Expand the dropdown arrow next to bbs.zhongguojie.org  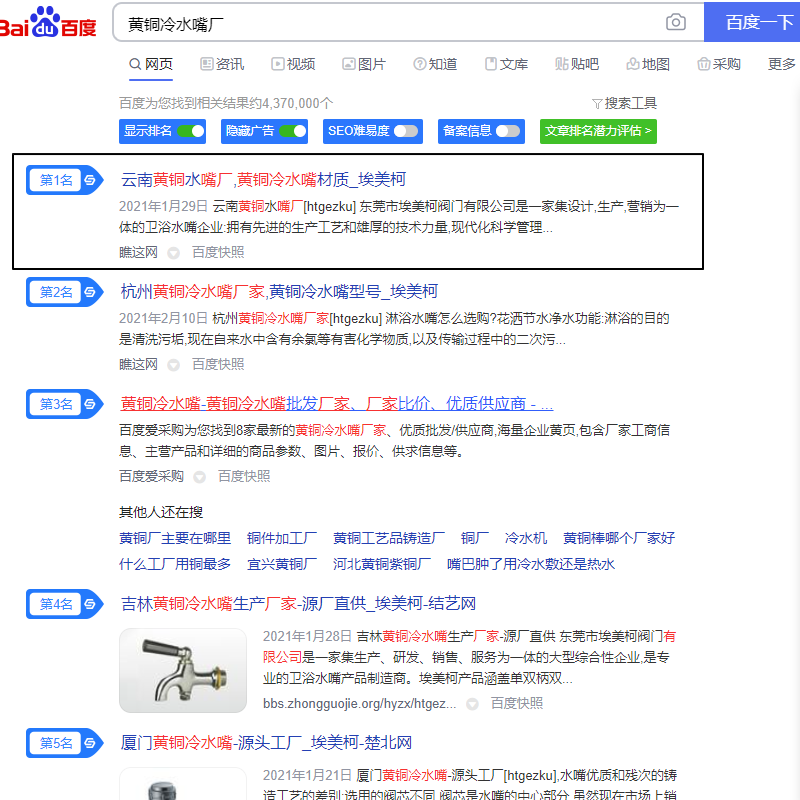(x=472, y=704)
